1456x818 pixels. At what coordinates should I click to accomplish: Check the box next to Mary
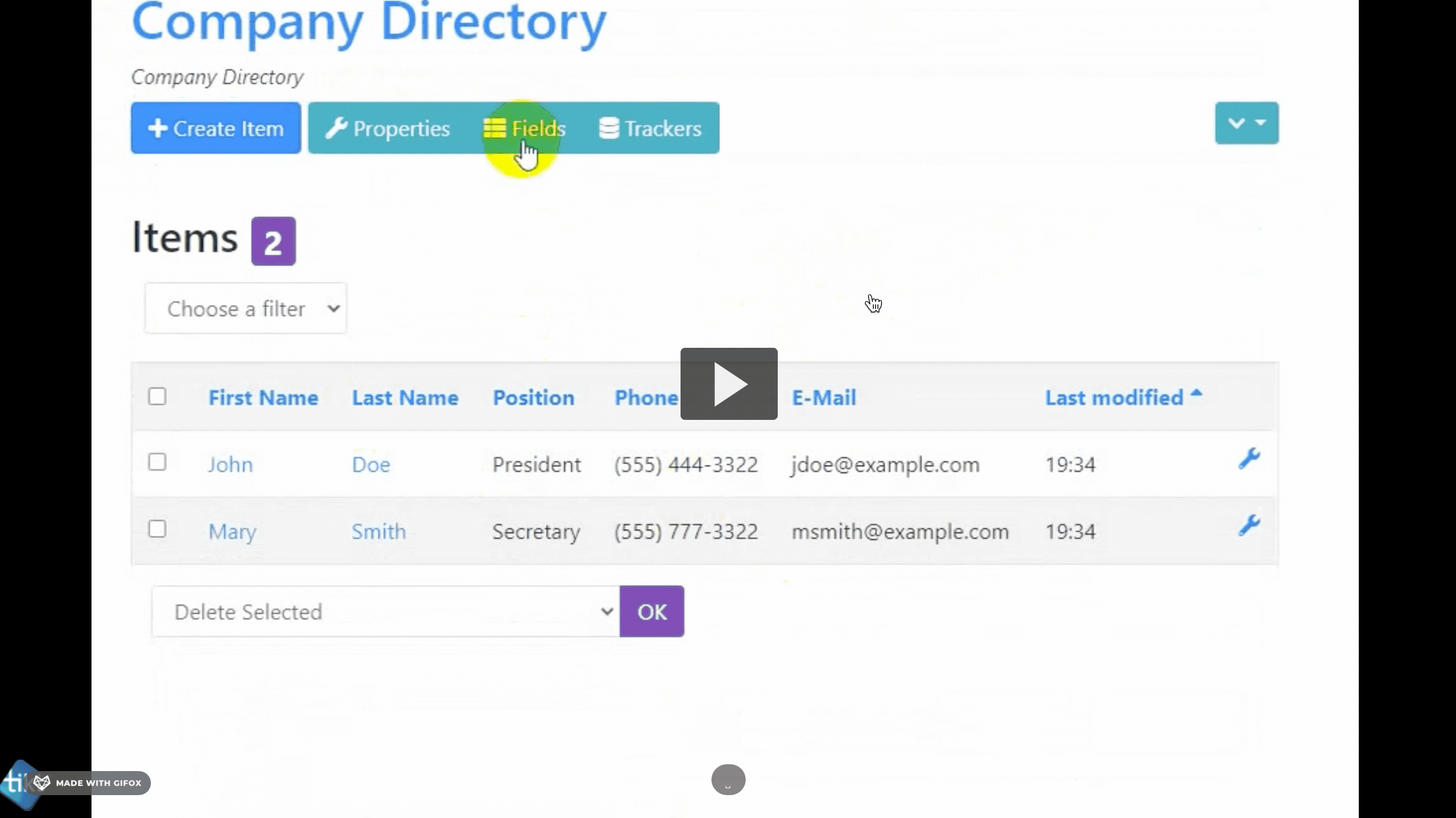(x=157, y=529)
